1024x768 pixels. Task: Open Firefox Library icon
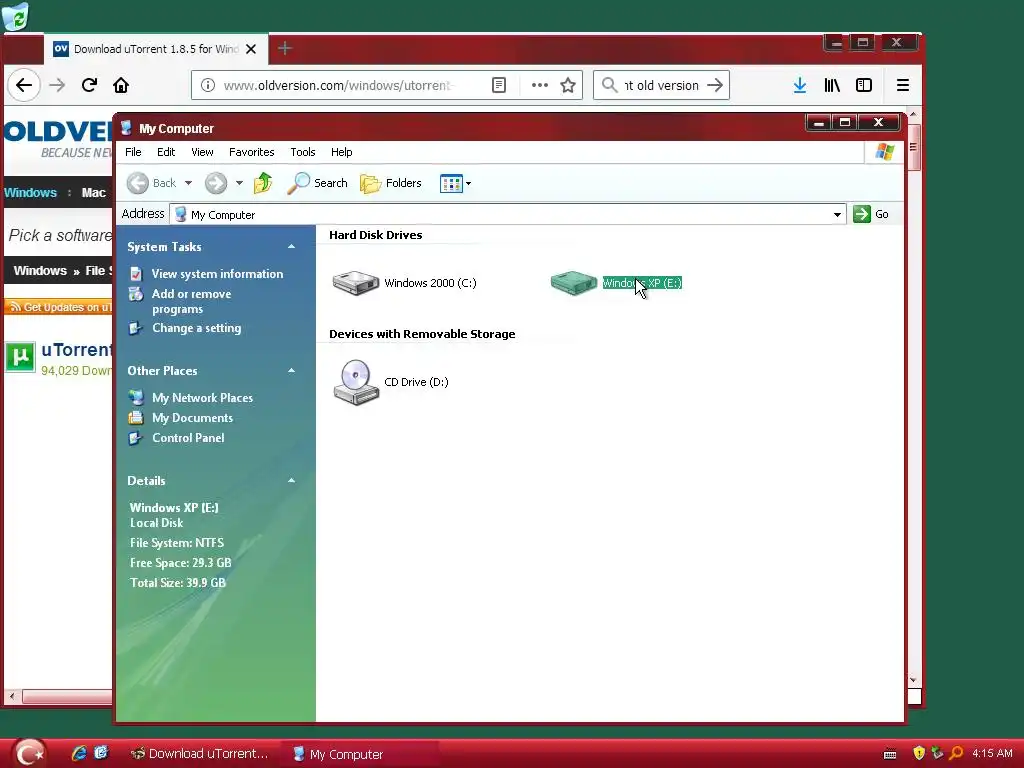click(832, 86)
